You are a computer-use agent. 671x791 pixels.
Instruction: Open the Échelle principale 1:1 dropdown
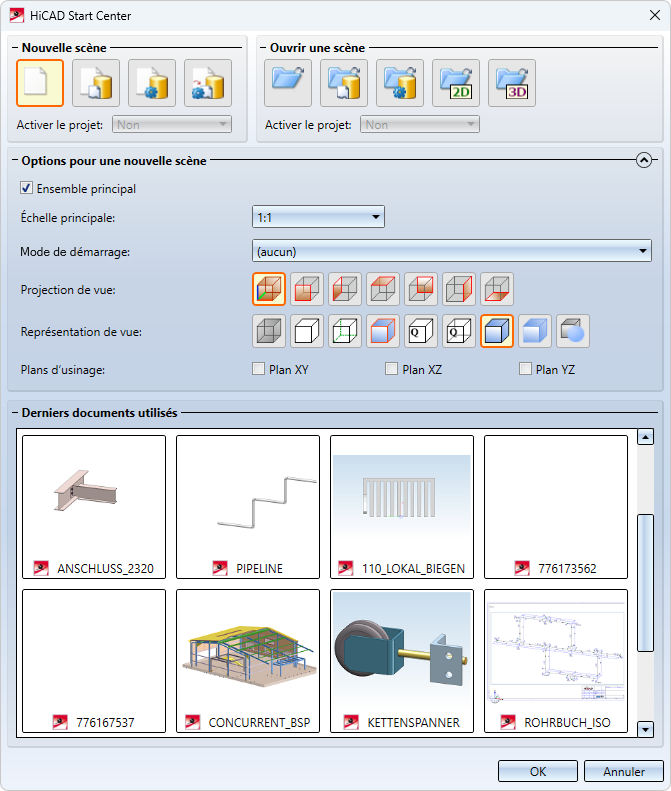[x=318, y=217]
